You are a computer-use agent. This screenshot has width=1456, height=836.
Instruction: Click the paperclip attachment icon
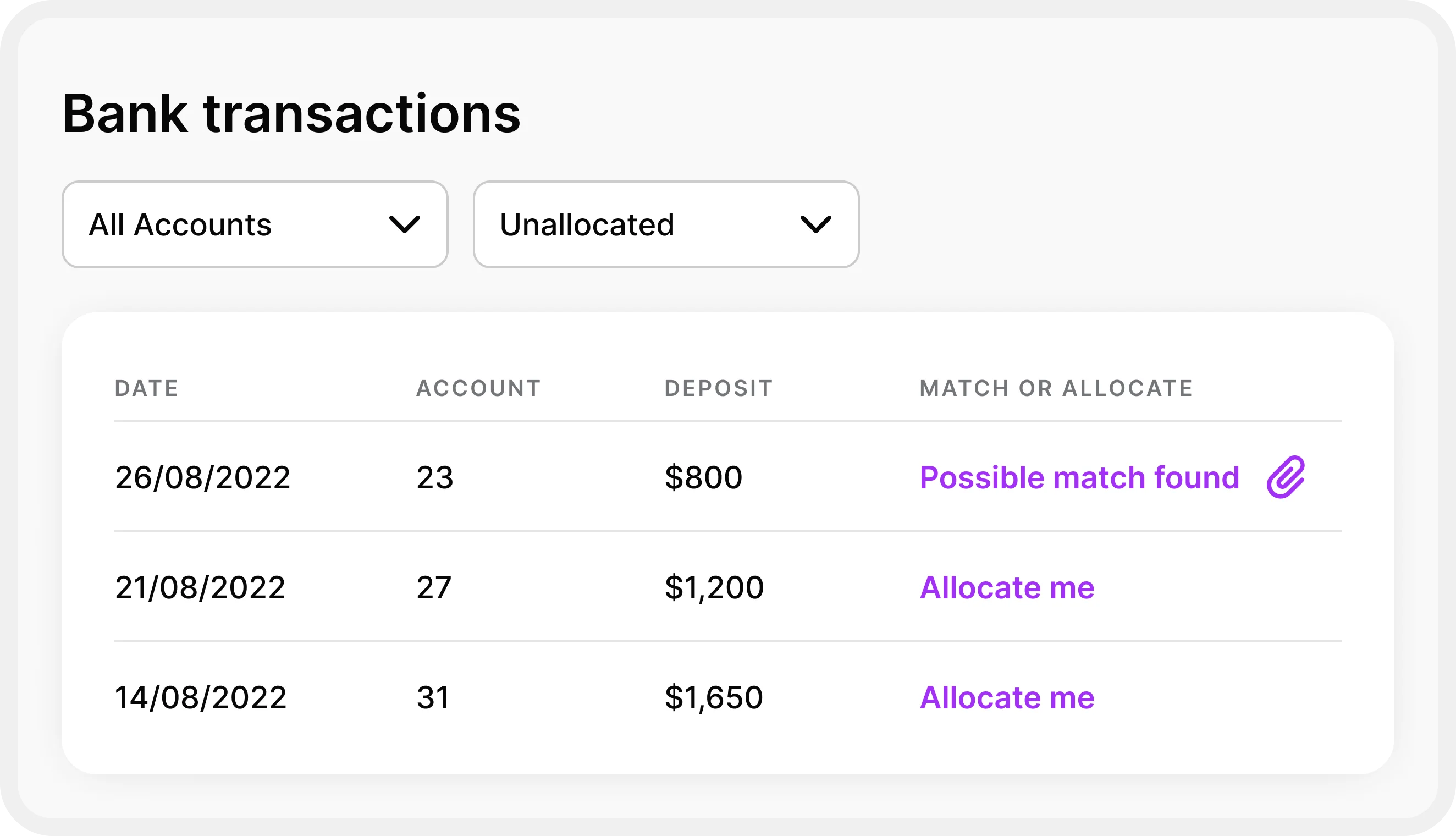pyautogui.click(x=1285, y=477)
